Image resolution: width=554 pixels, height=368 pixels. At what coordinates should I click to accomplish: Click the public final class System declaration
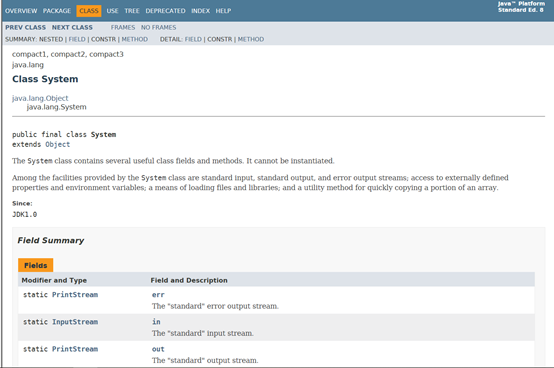click(64, 135)
